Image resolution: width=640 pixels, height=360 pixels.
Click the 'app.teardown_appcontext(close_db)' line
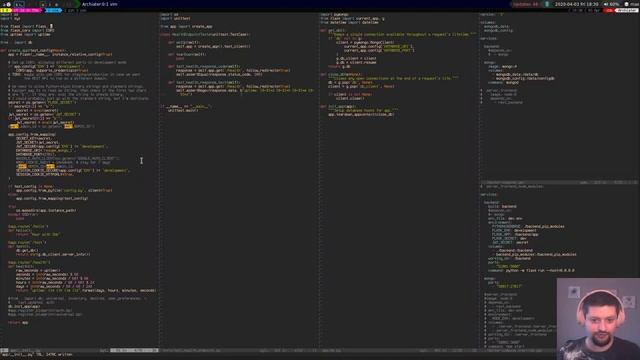tap(361, 115)
